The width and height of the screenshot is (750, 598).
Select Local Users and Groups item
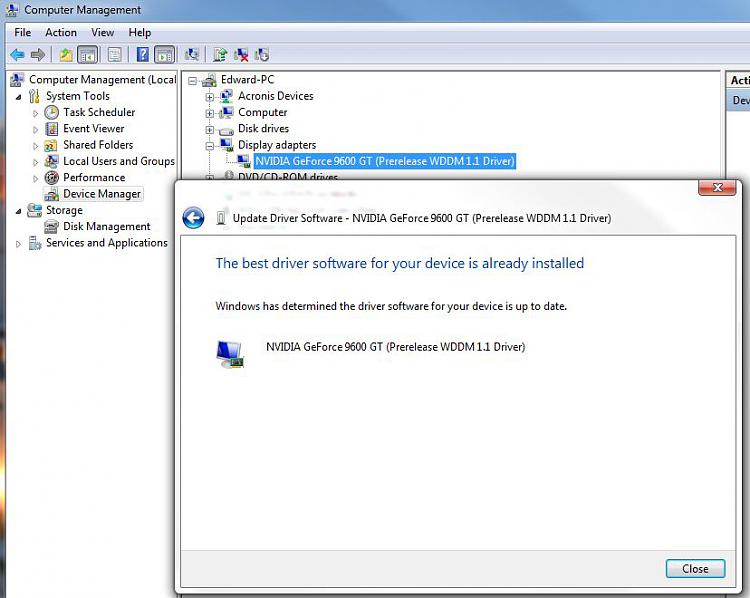(x=119, y=161)
